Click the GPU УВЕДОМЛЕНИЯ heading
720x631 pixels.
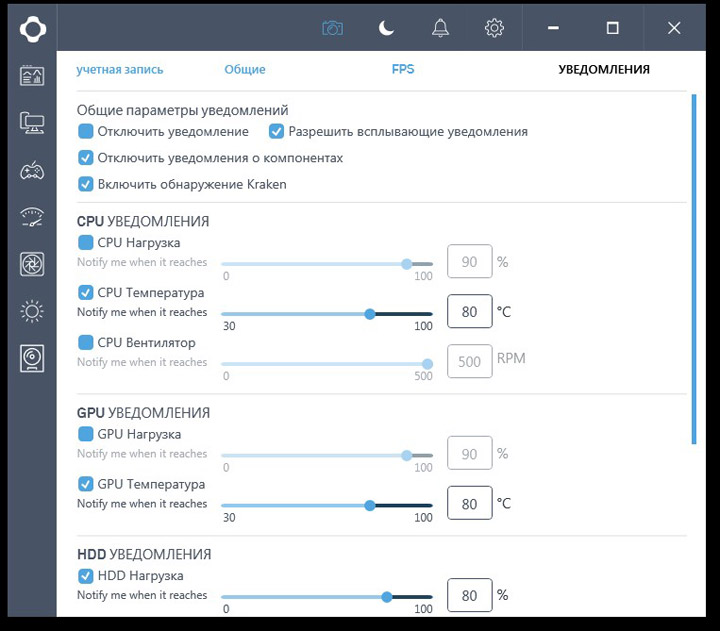pyautogui.click(x=143, y=413)
